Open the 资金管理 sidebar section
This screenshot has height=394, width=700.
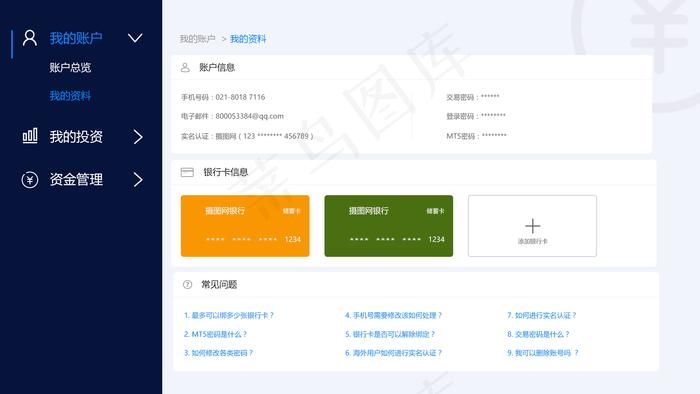tap(76, 180)
